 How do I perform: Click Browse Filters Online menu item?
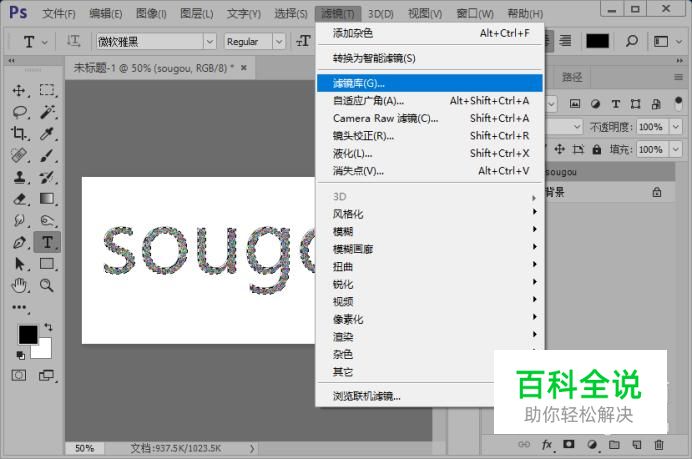(x=367, y=396)
